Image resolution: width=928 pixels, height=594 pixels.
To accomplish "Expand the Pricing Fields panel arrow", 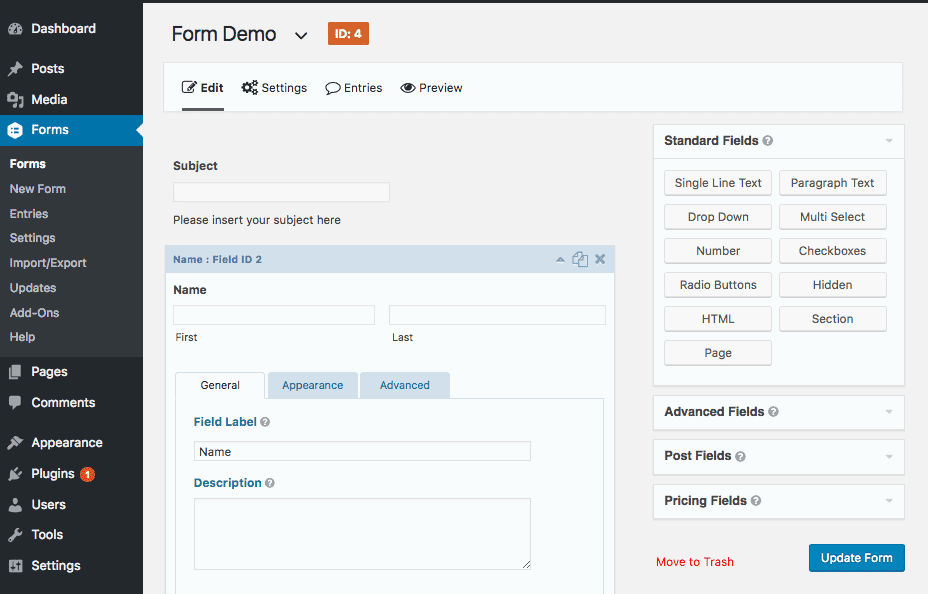I will (x=889, y=501).
